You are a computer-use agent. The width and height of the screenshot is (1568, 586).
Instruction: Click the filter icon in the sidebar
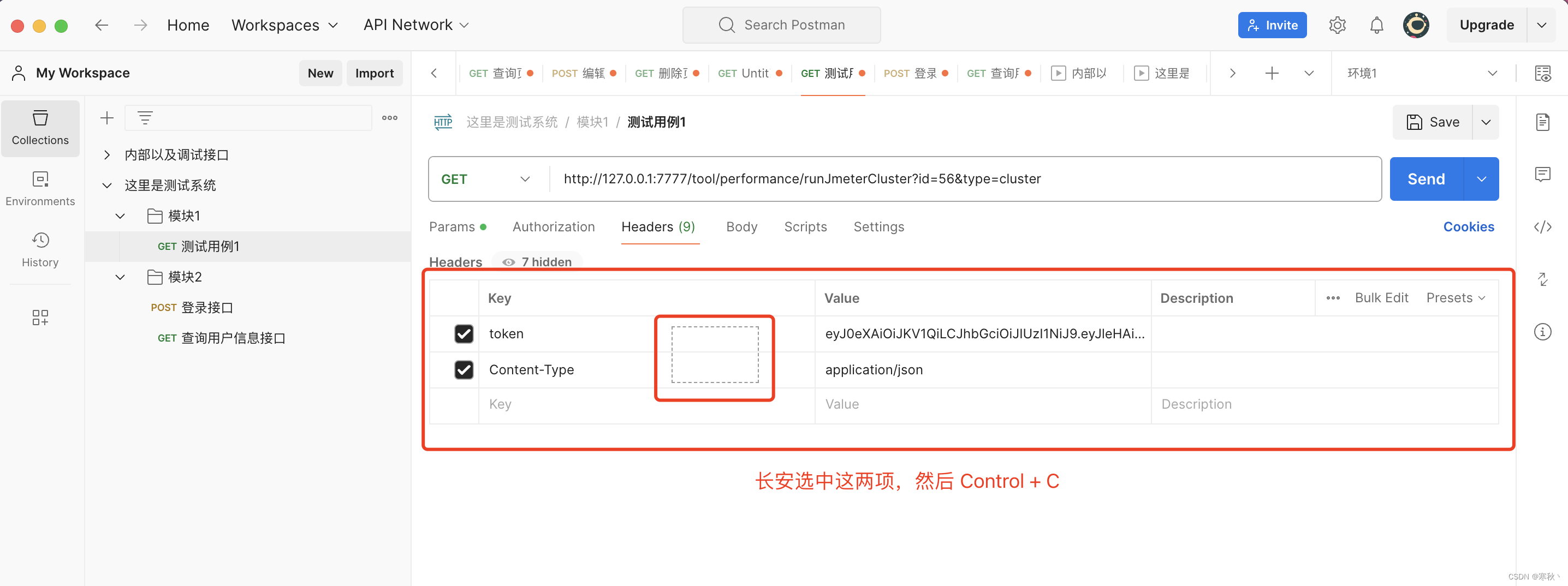coord(145,117)
